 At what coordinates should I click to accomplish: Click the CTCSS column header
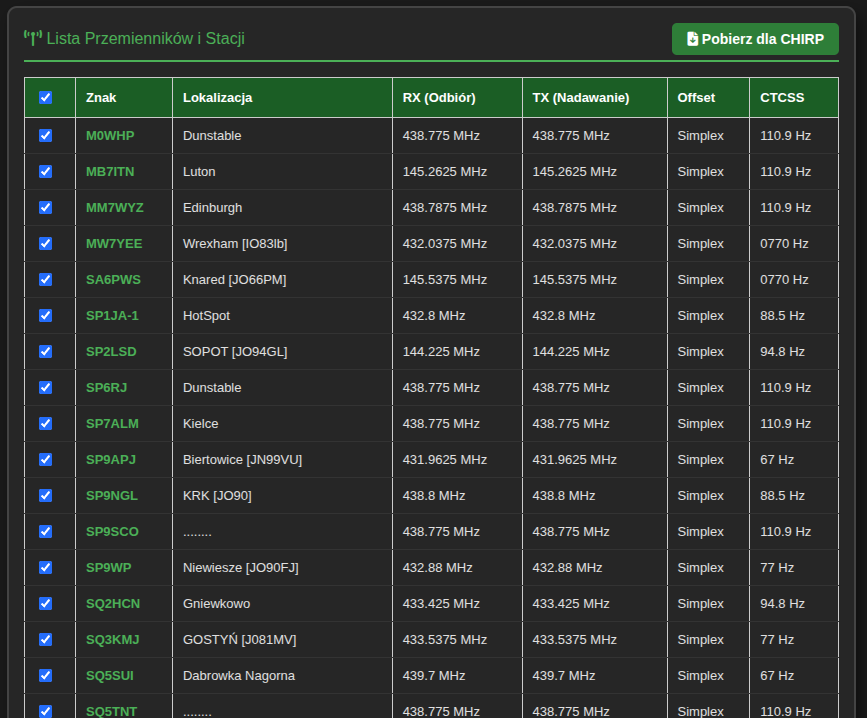pyautogui.click(x=781, y=97)
